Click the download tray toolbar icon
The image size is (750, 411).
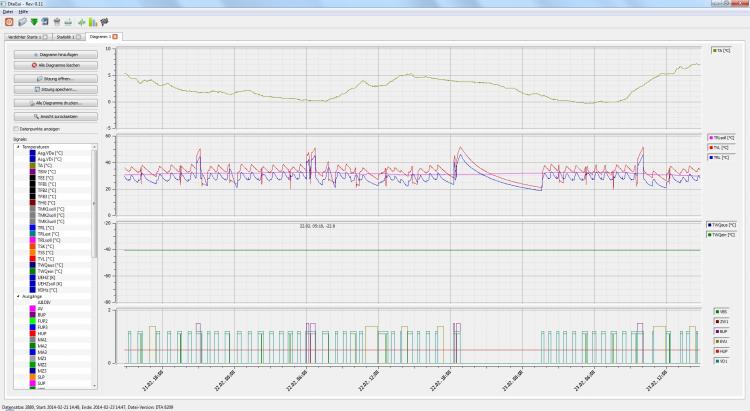point(68,22)
